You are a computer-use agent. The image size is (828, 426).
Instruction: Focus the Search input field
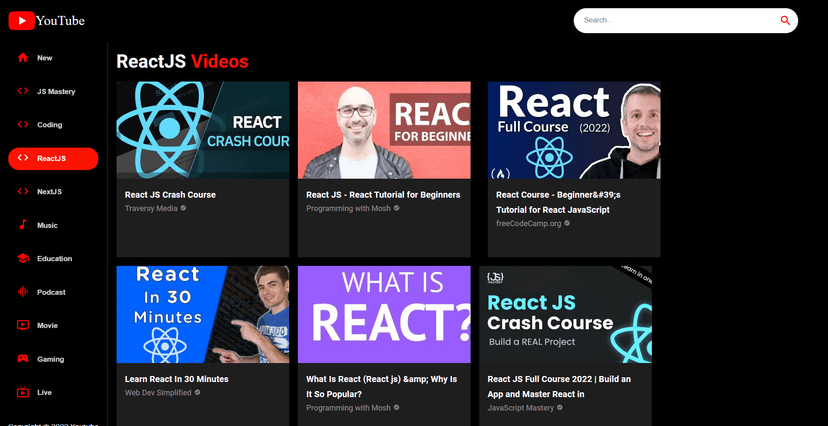(679, 21)
